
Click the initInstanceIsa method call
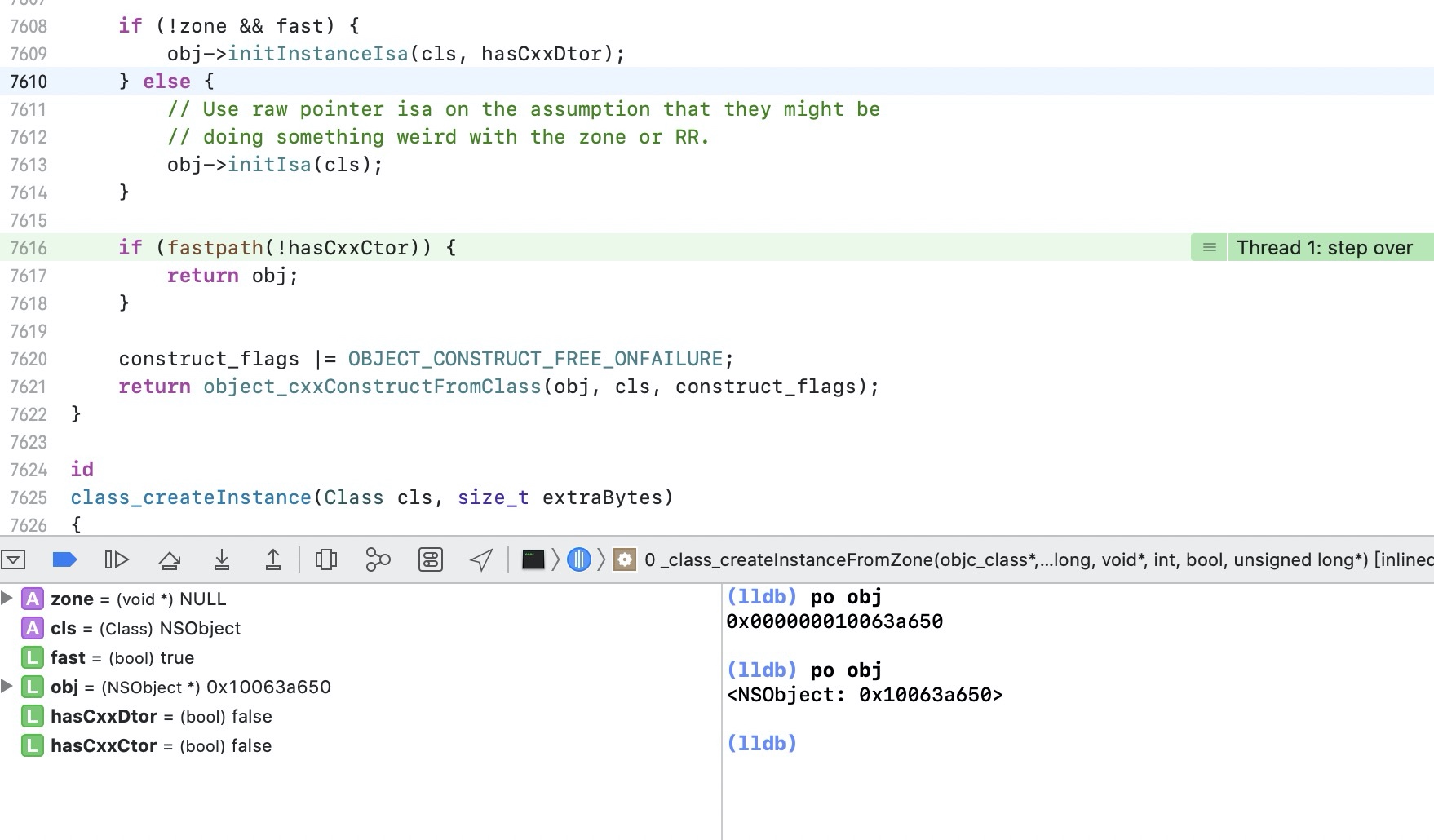[x=317, y=54]
